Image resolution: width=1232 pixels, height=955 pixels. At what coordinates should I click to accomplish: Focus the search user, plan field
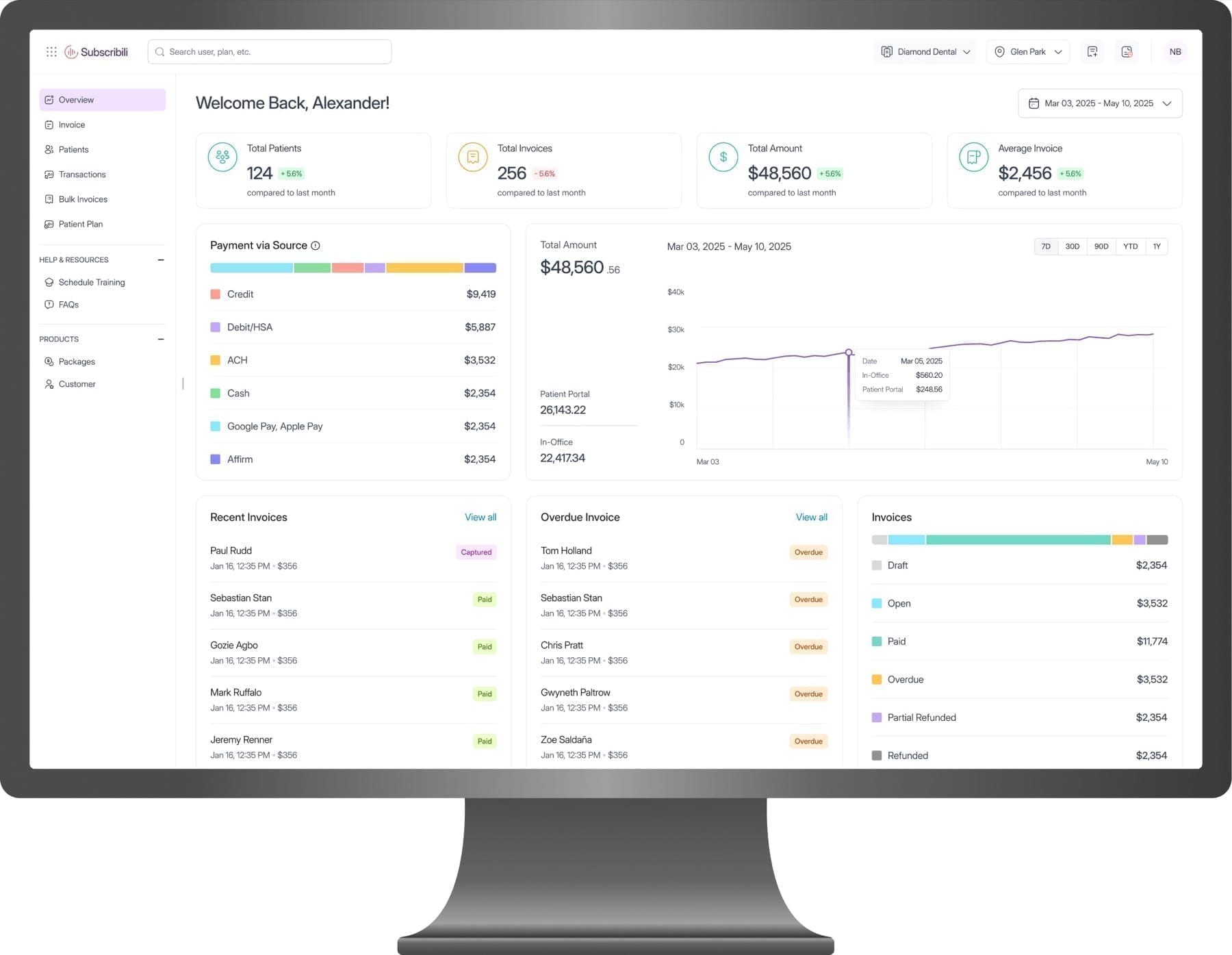click(x=270, y=52)
